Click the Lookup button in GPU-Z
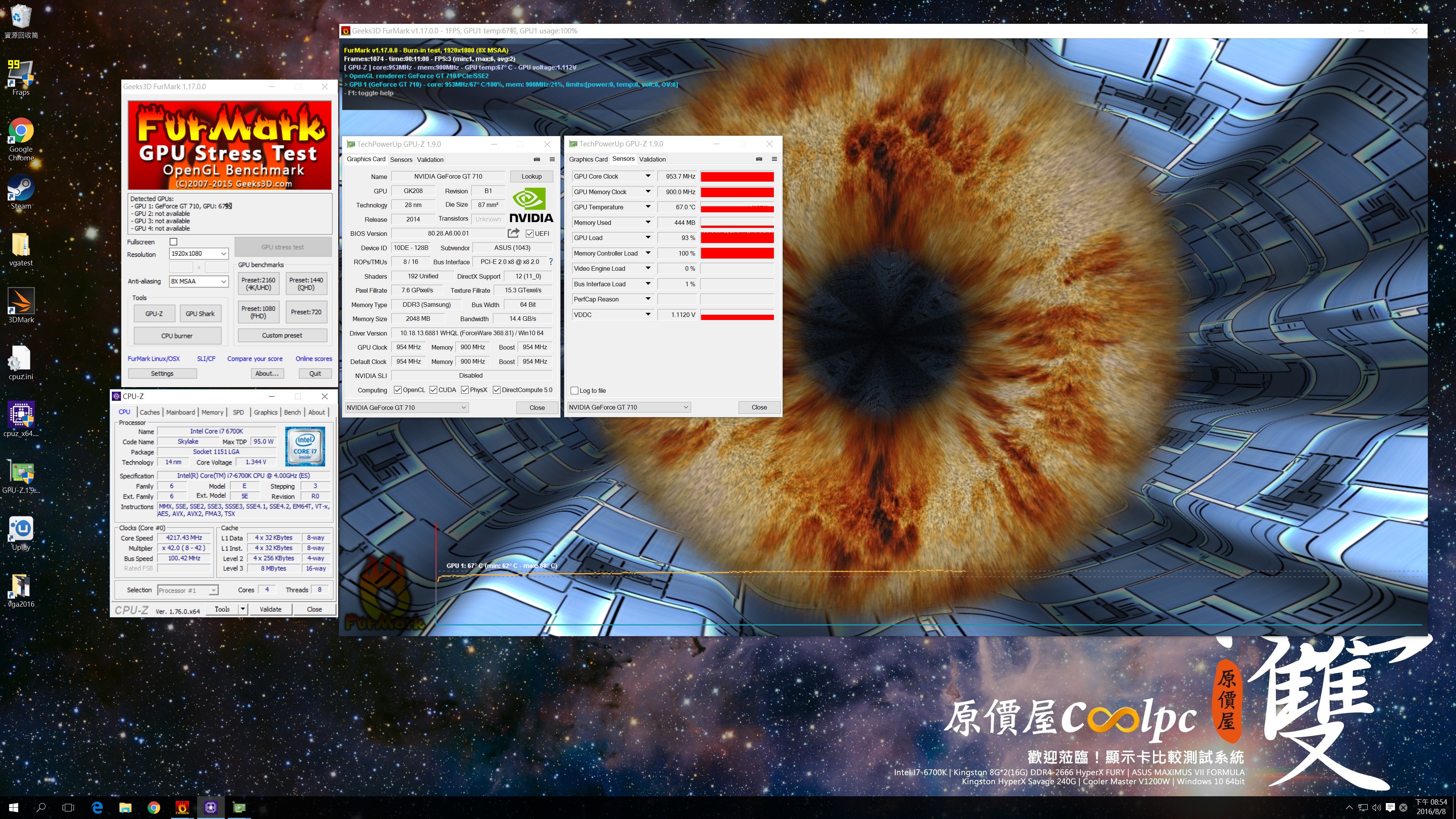 [531, 176]
